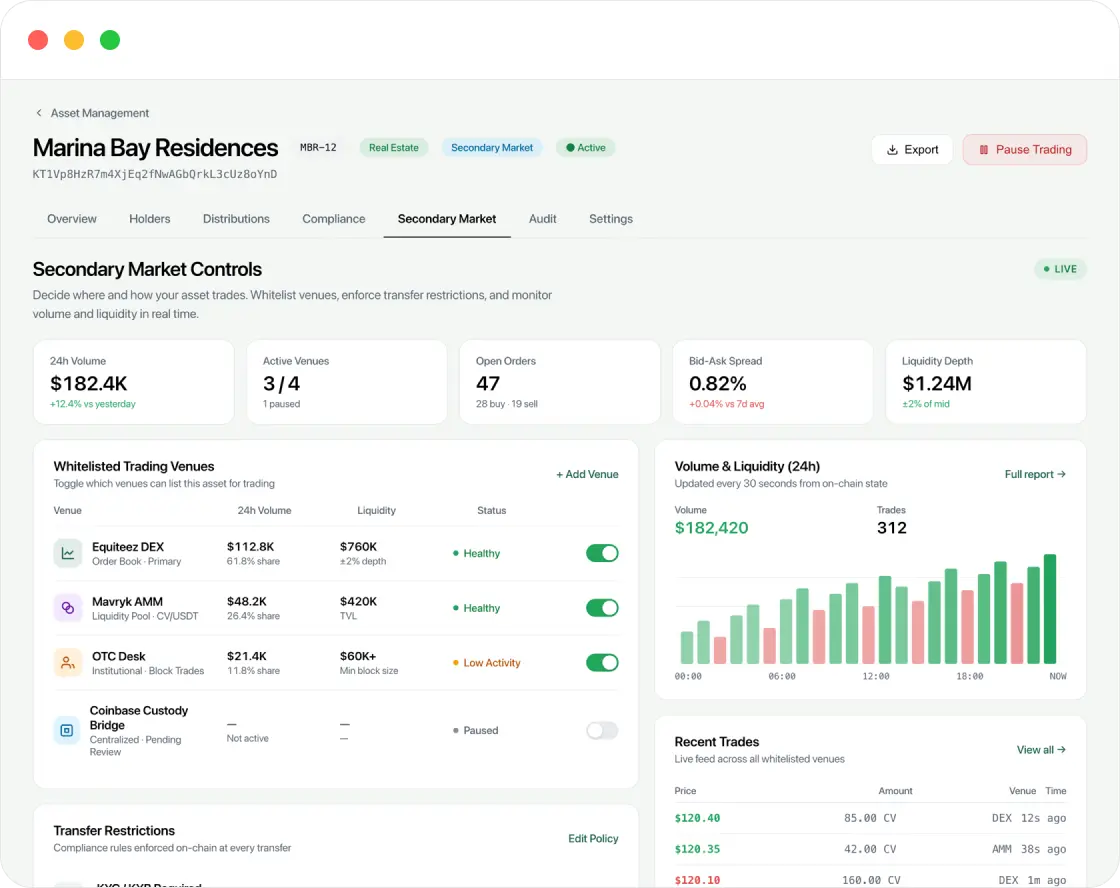1120x888 pixels.
Task: Click the Liquidity Depth $1.24M card
Action: pyautogui.click(x=986, y=382)
